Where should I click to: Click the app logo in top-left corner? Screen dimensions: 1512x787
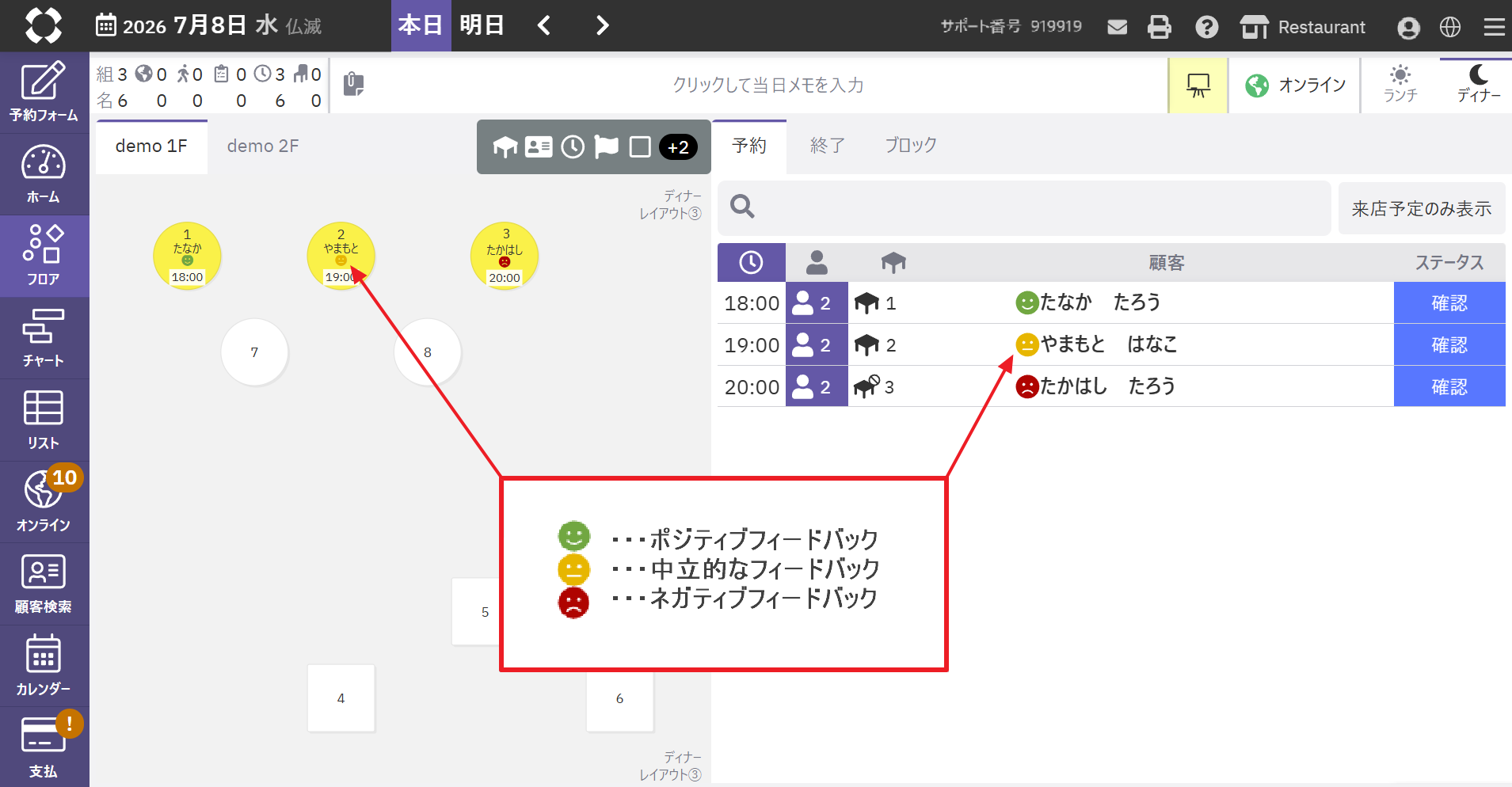43,25
